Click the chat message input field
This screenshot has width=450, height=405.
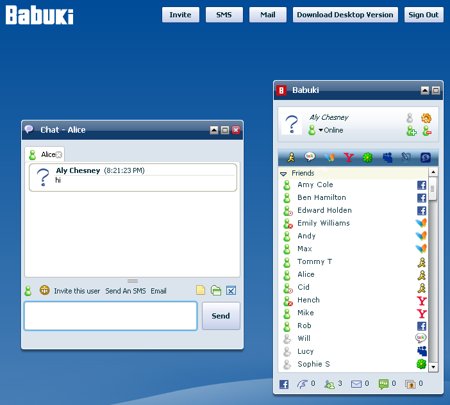coord(111,316)
